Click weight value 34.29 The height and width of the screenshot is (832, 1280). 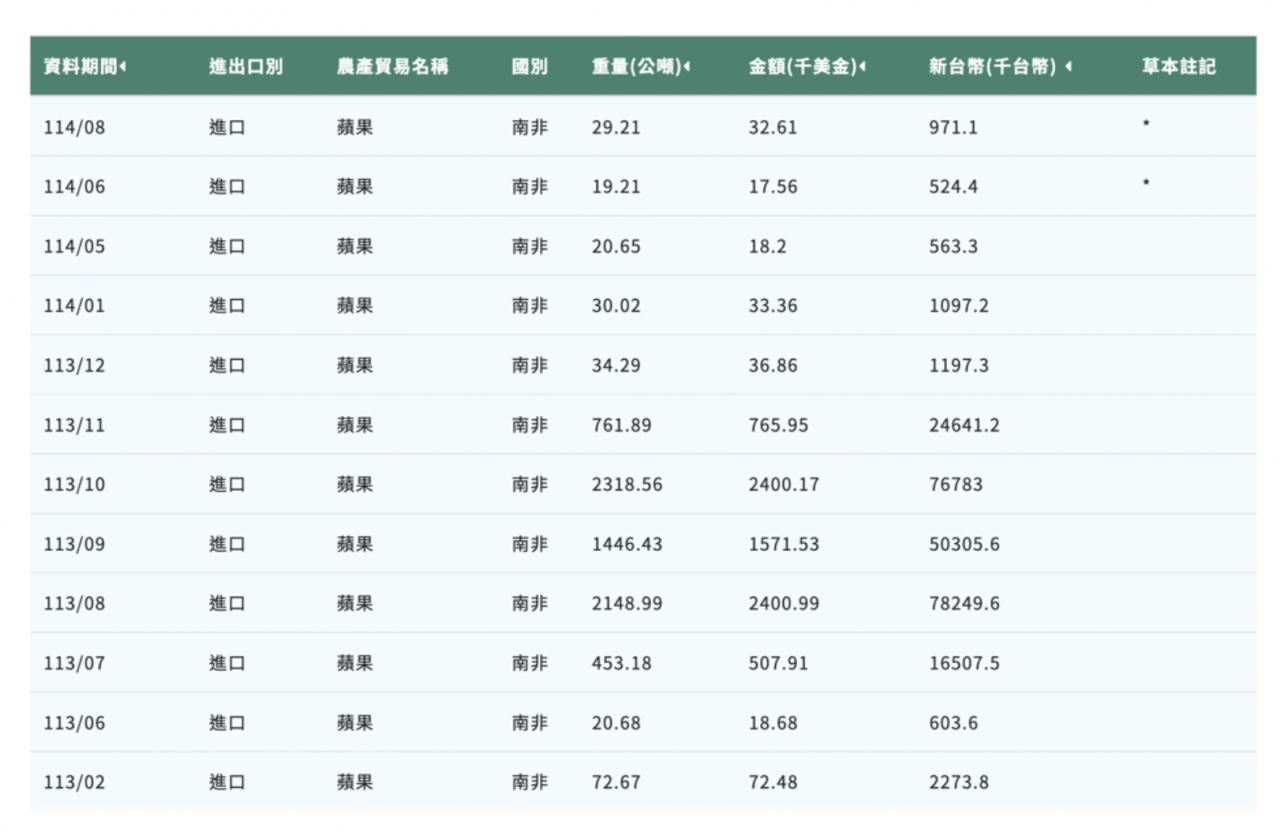615,366
